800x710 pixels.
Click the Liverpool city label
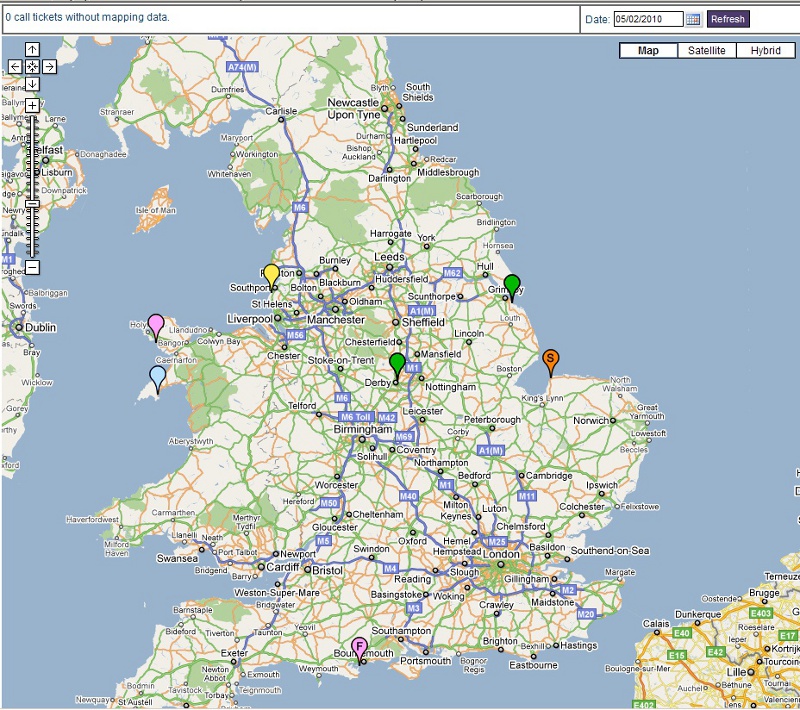click(x=249, y=319)
